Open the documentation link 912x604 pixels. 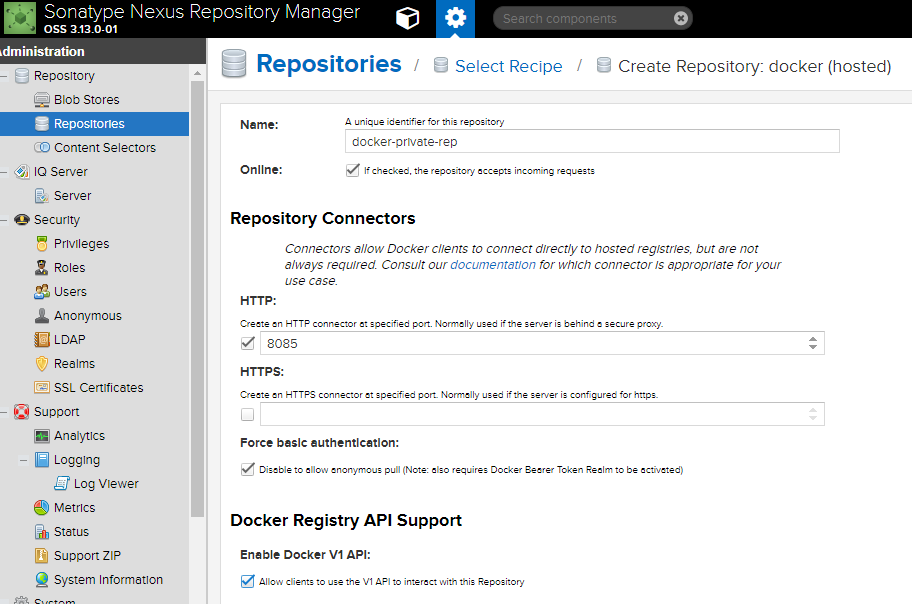493,265
